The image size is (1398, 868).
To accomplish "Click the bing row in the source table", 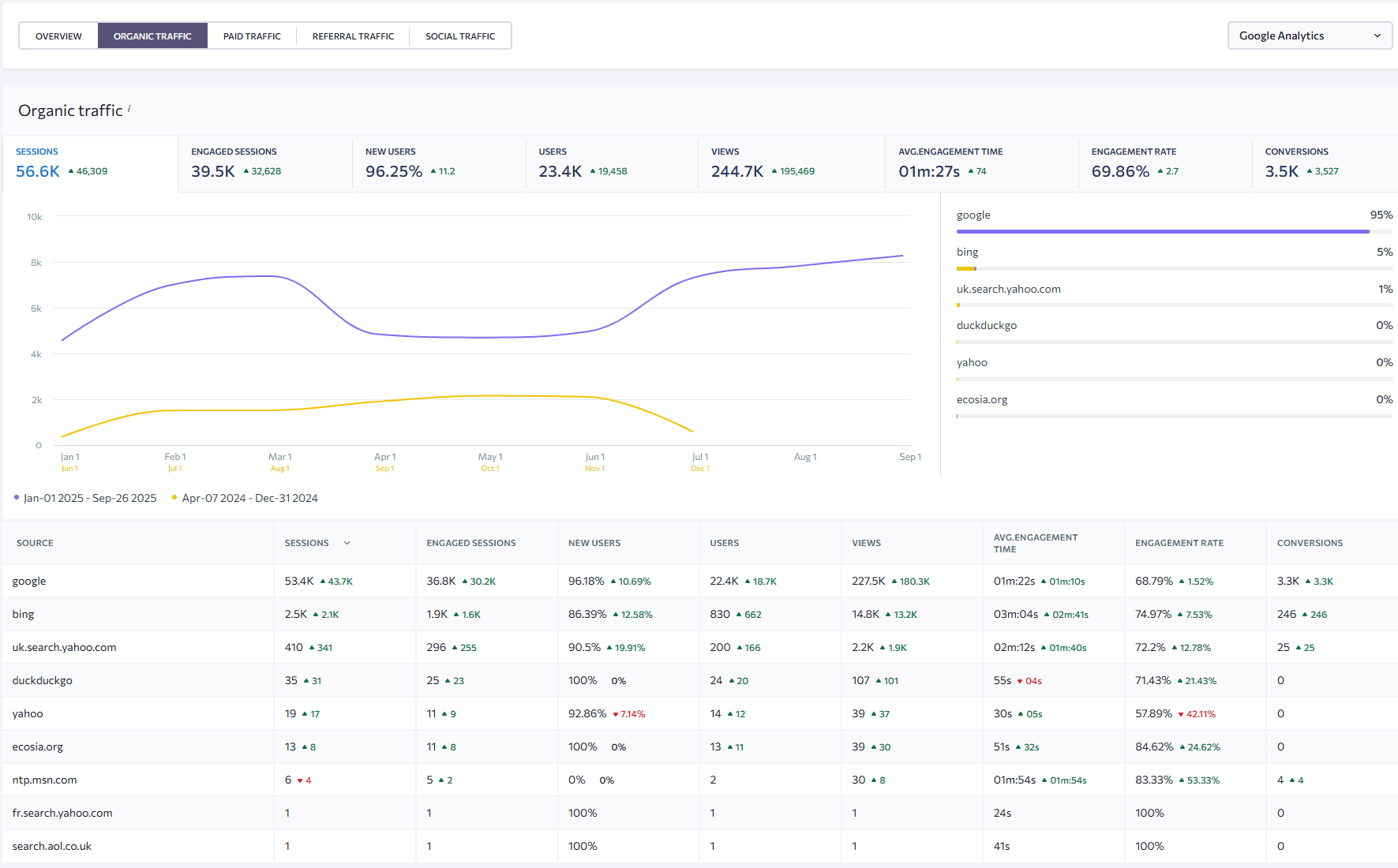I will [699, 614].
